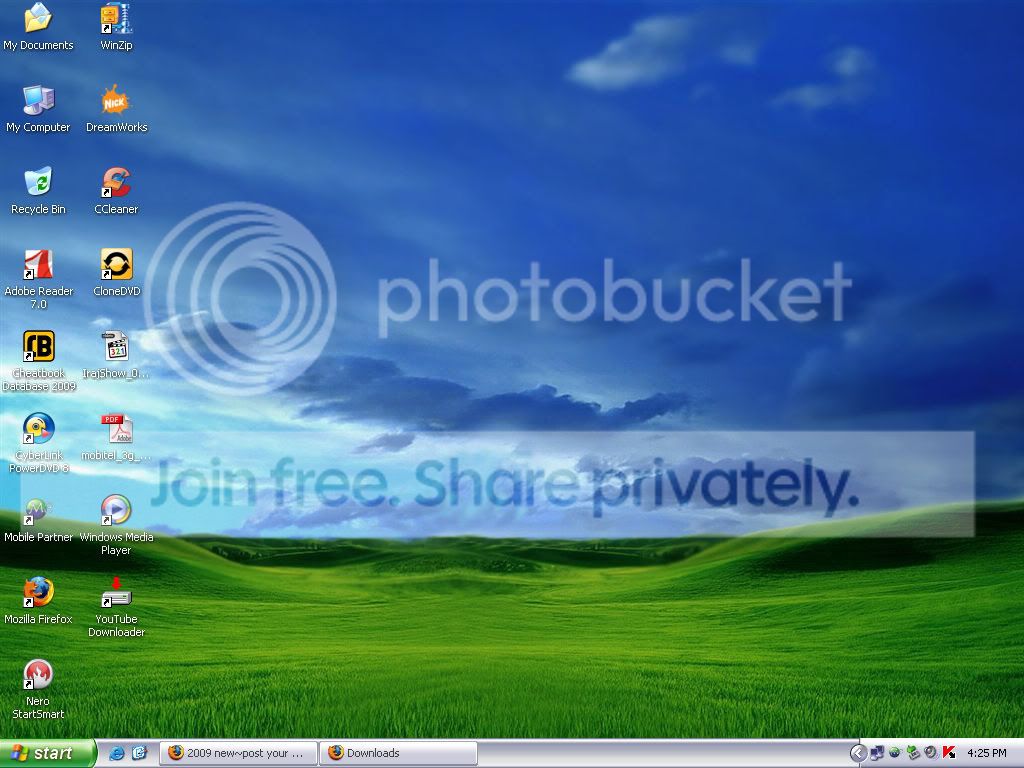The image size is (1024, 768).
Task: Click the Show Desktop Quick Launch icon
Action: coord(140,753)
